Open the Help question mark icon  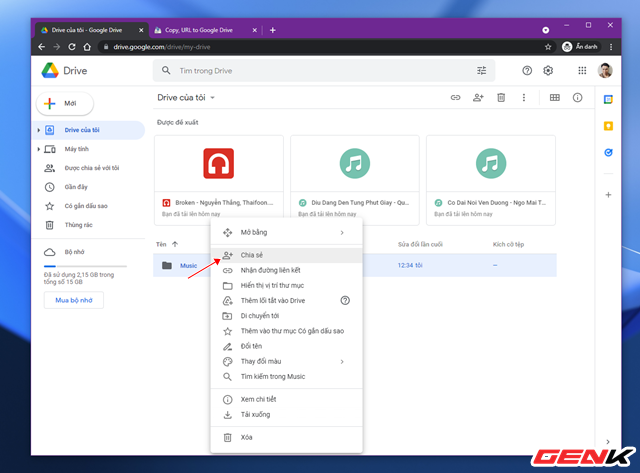pyautogui.click(x=527, y=71)
